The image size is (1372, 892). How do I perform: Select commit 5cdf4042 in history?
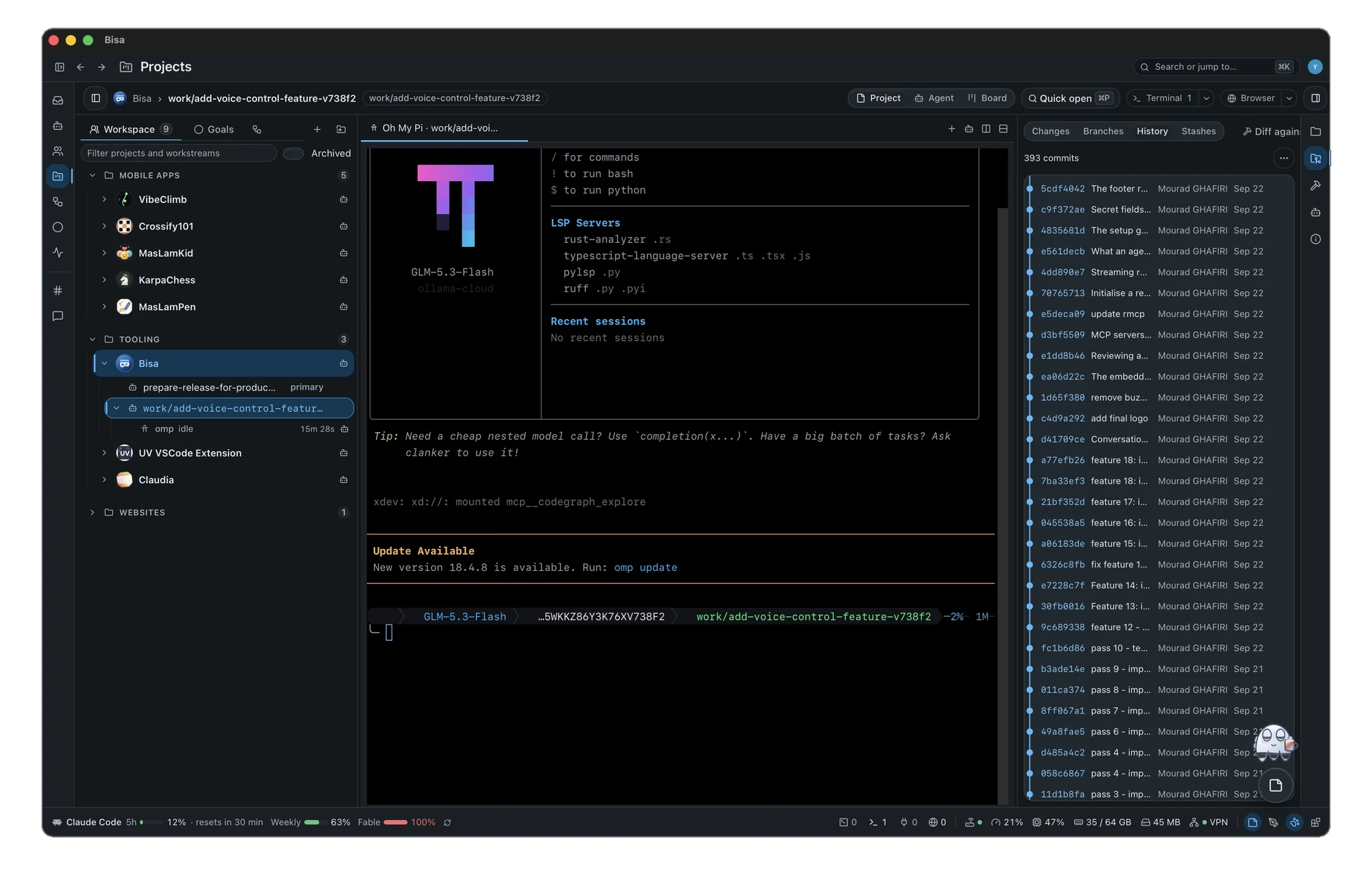1159,189
